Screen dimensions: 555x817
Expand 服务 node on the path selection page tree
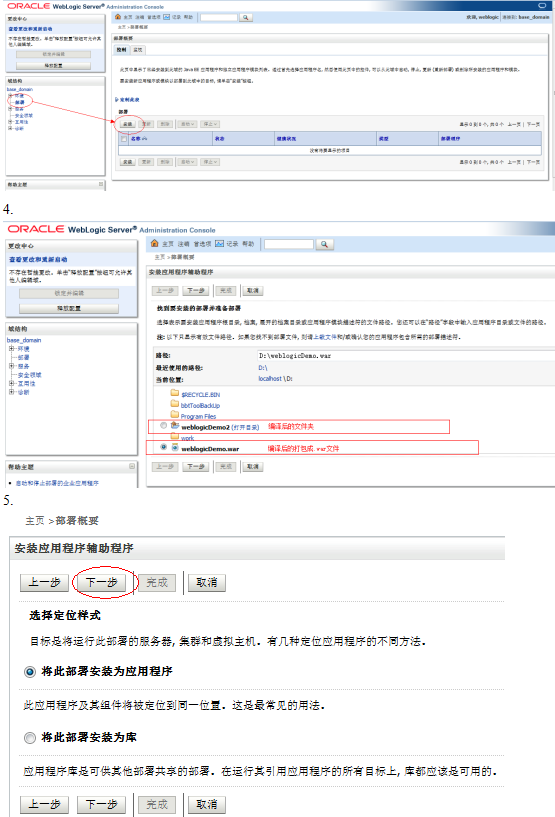click(11, 366)
